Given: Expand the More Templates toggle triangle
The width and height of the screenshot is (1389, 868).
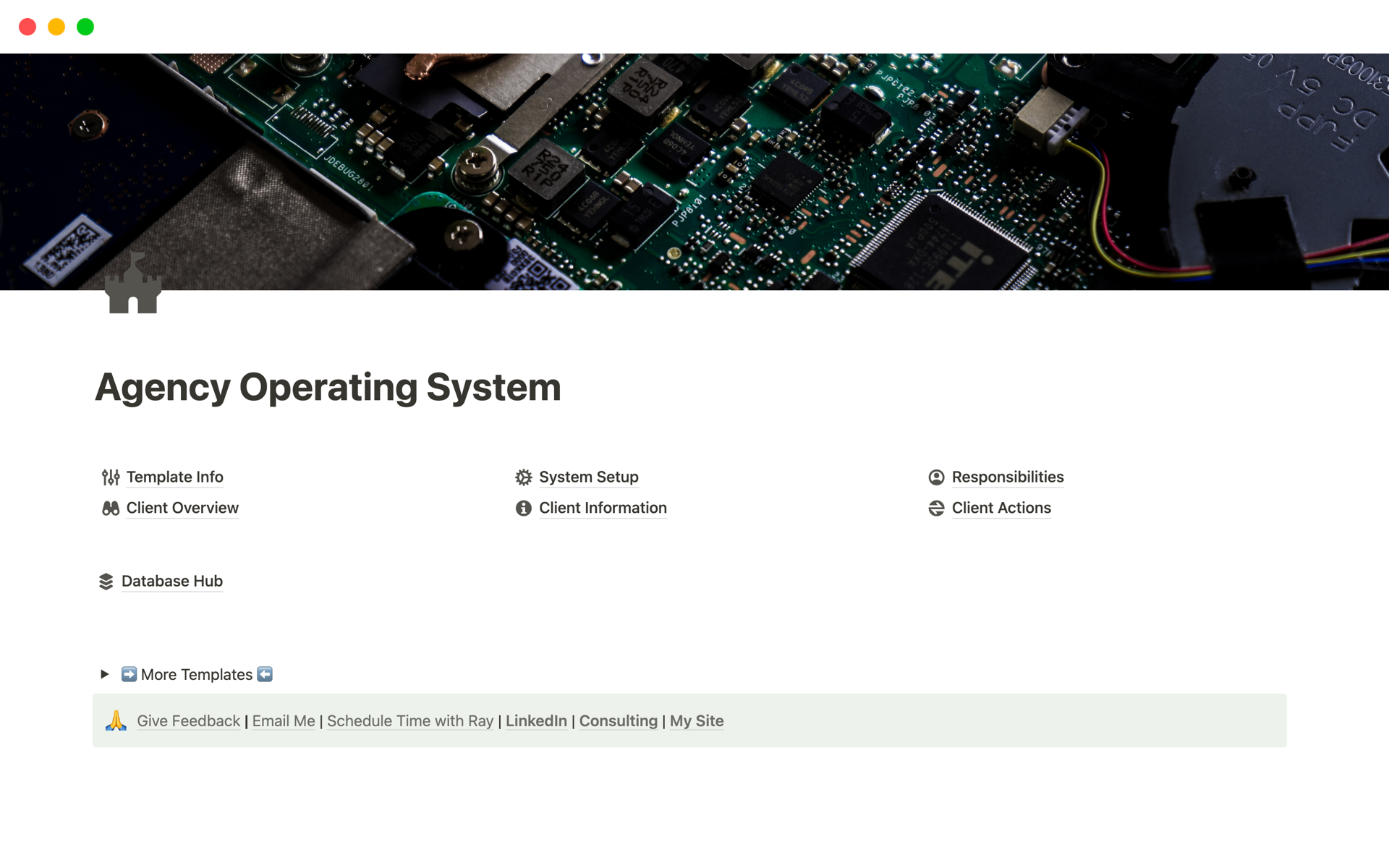Looking at the screenshot, I should [x=104, y=674].
